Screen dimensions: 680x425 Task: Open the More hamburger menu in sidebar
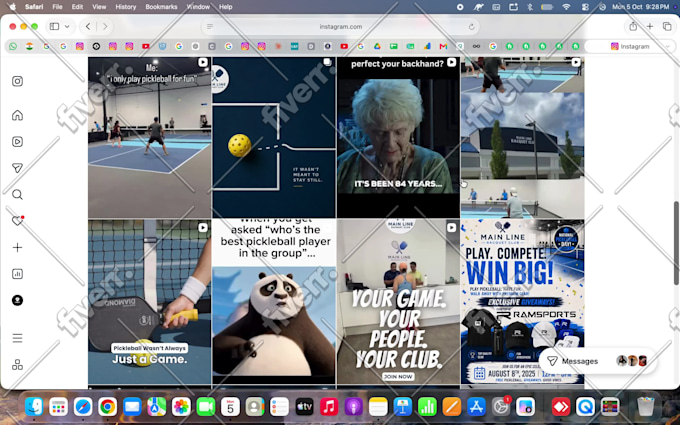[17, 338]
